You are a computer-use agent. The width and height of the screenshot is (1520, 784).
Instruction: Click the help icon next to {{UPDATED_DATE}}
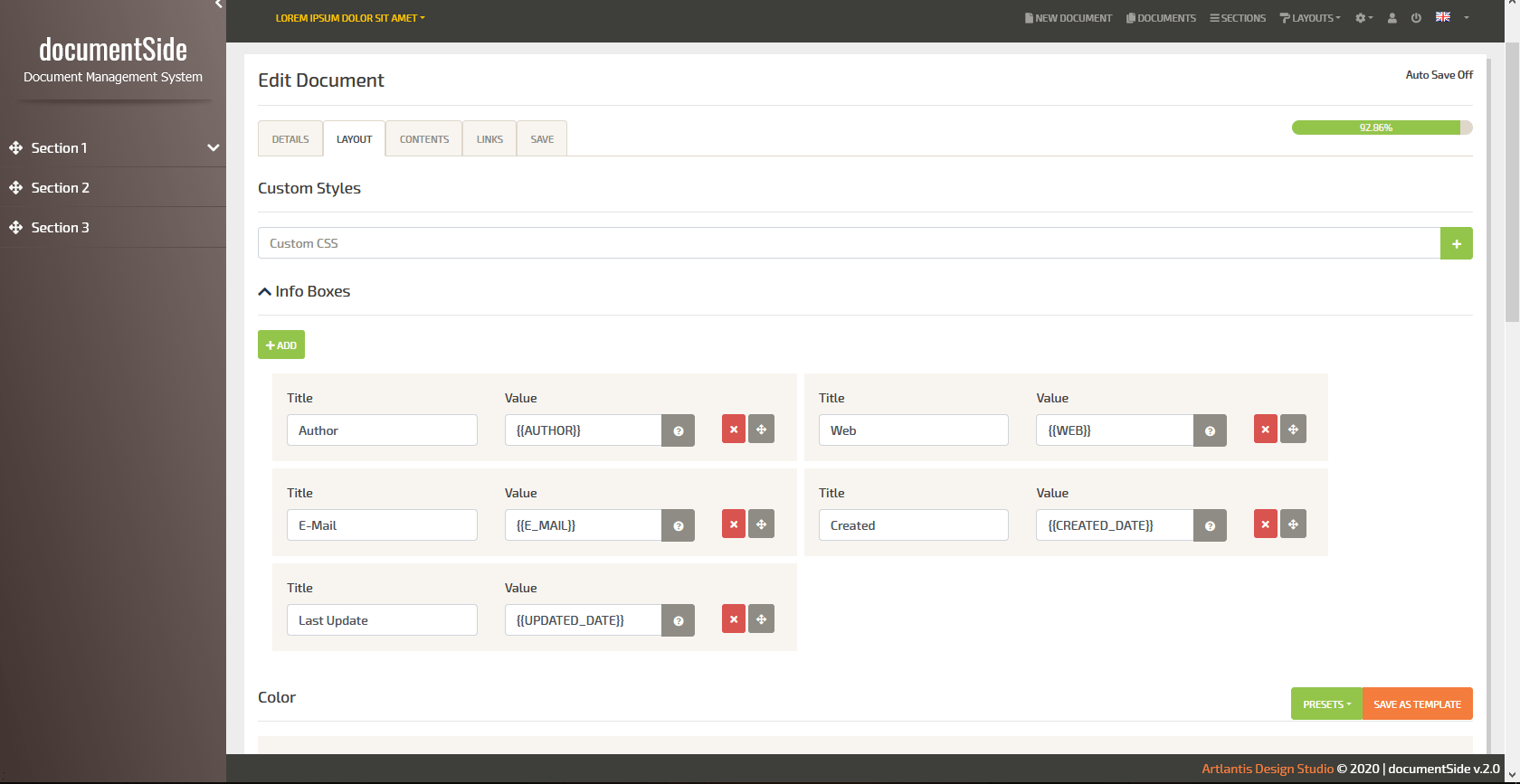tap(678, 620)
